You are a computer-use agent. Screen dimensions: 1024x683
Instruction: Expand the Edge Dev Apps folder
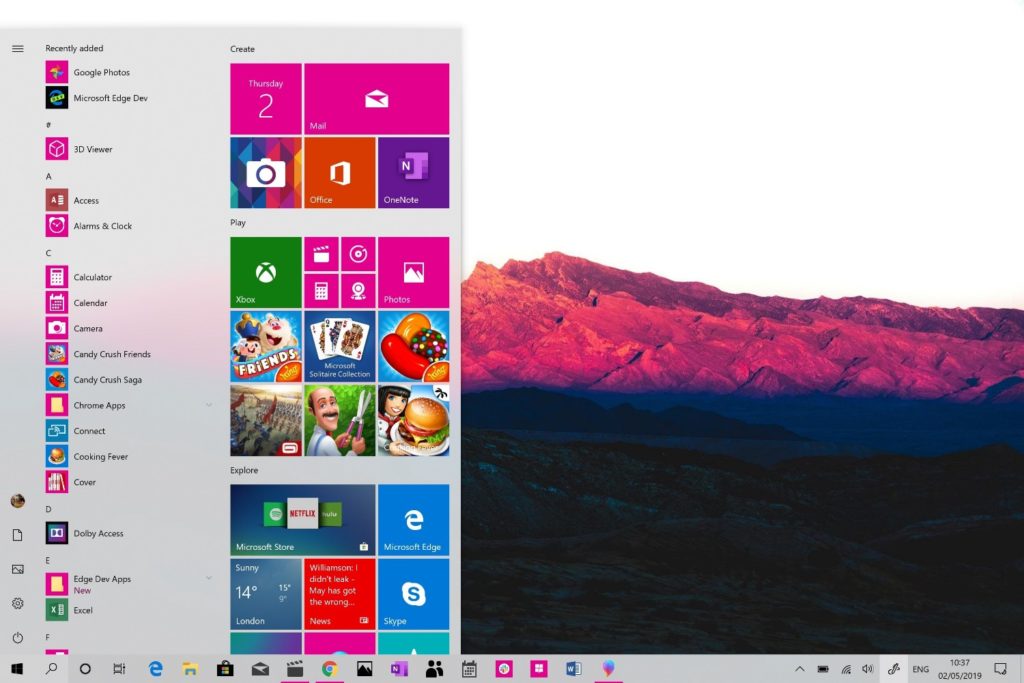[x=209, y=578]
